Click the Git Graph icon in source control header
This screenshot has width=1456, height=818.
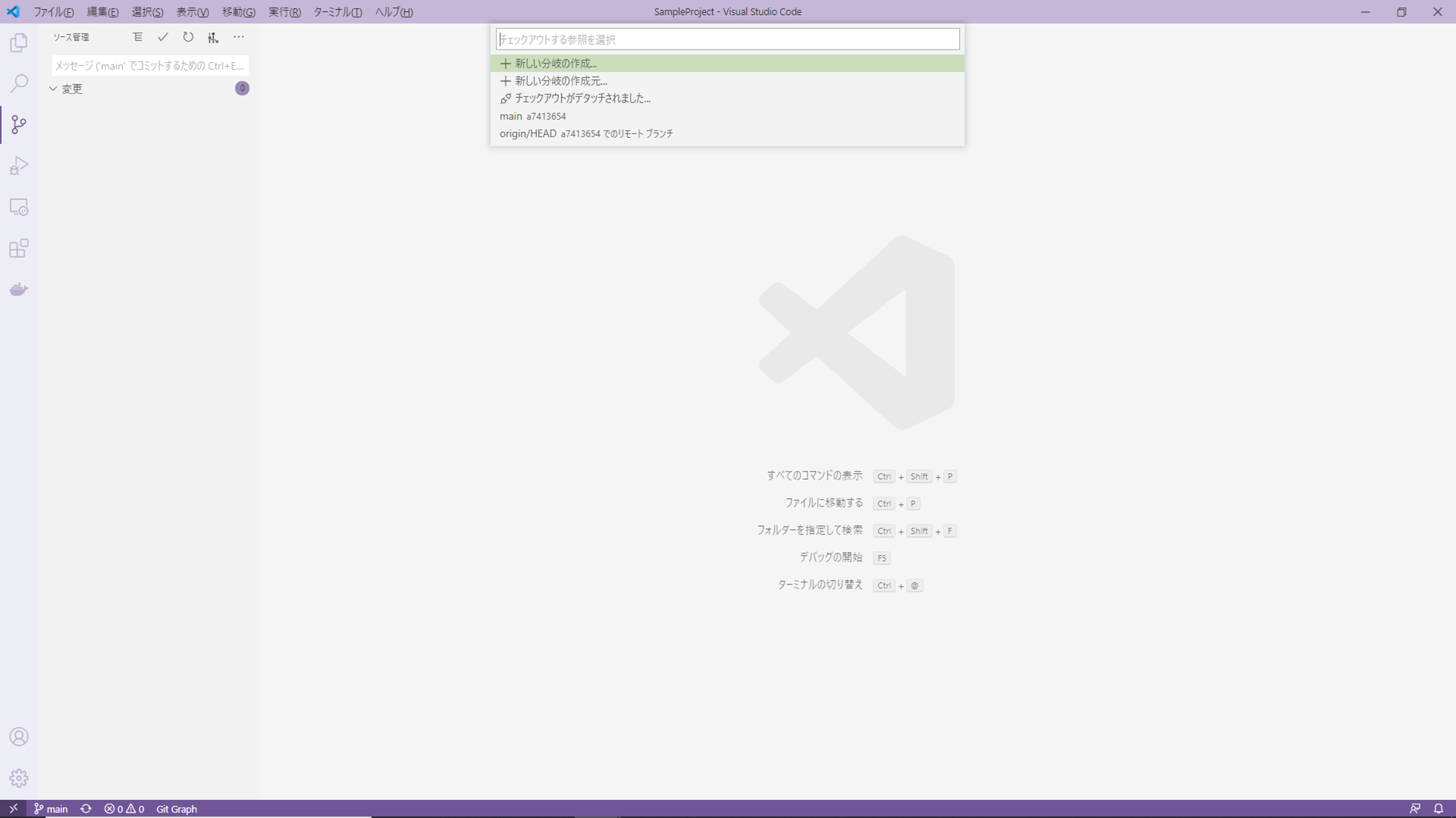coord(213,37)
